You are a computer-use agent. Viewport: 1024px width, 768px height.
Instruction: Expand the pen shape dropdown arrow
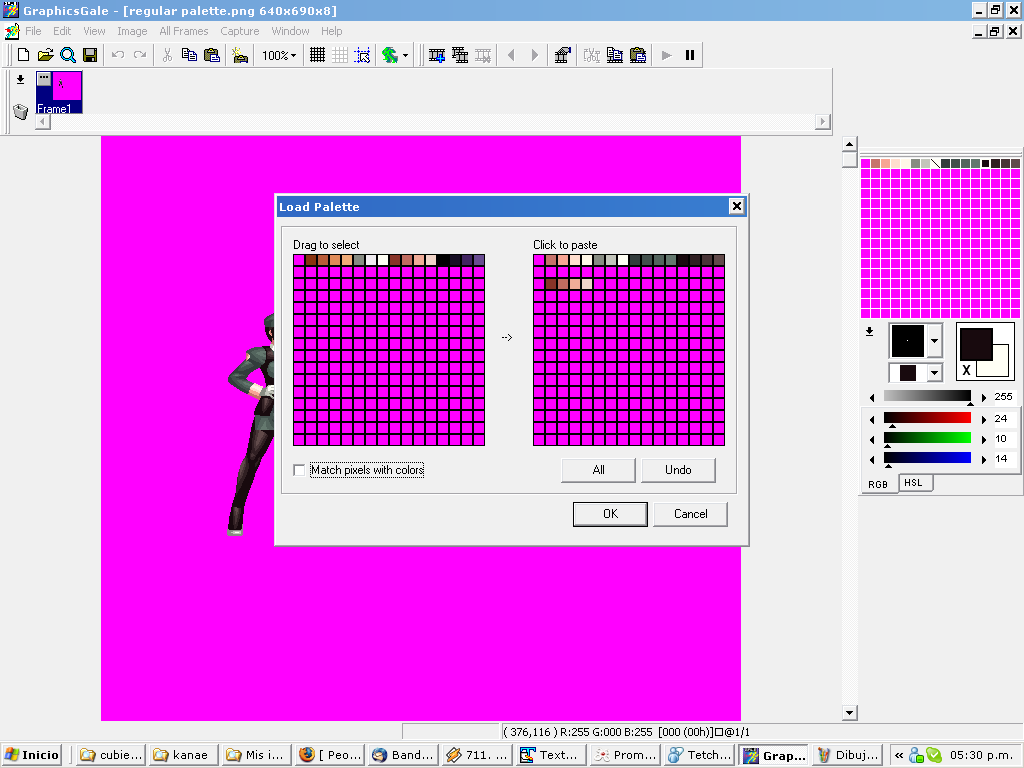tap(934, 341)
